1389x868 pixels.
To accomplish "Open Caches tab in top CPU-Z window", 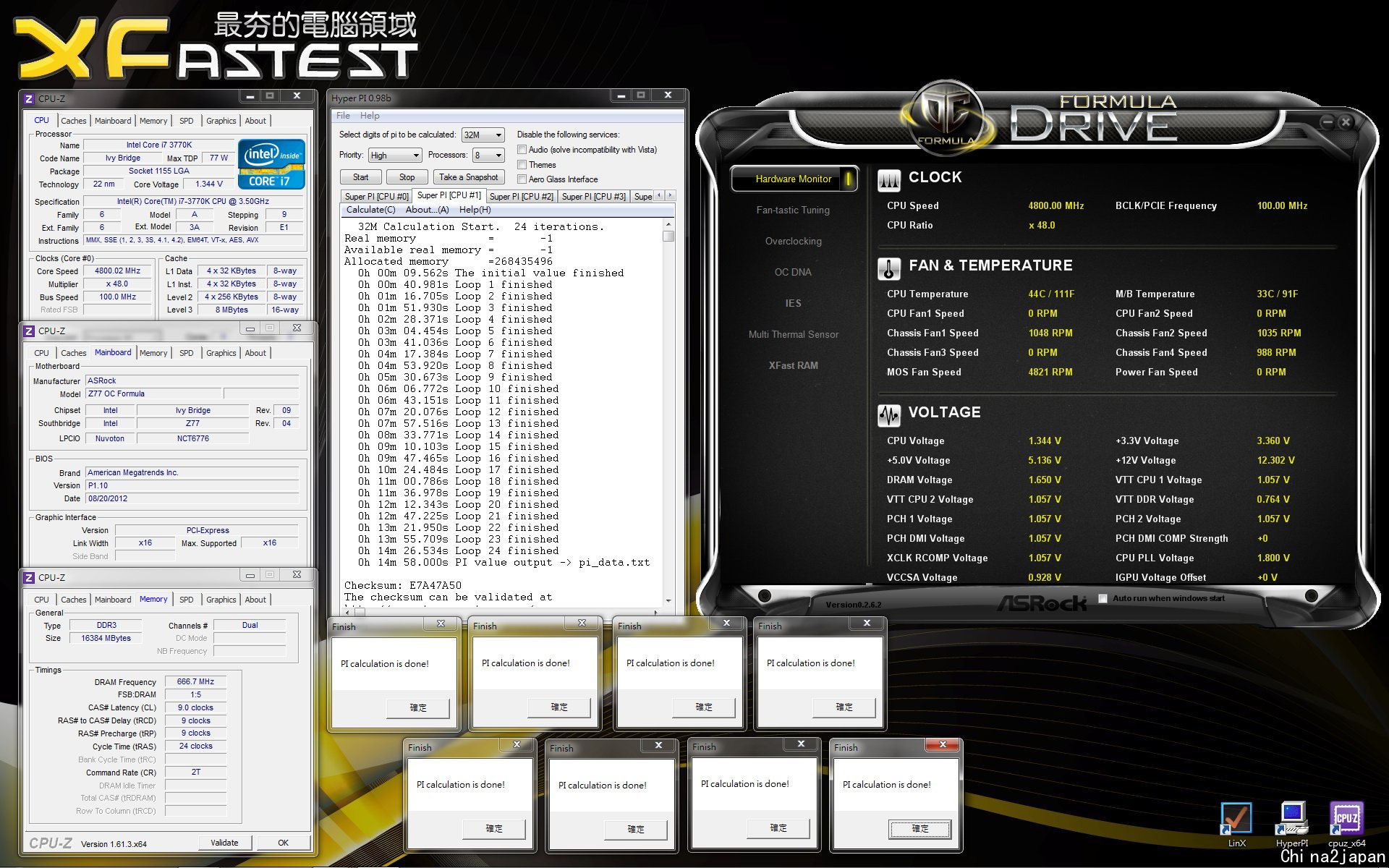I will 74,121.
